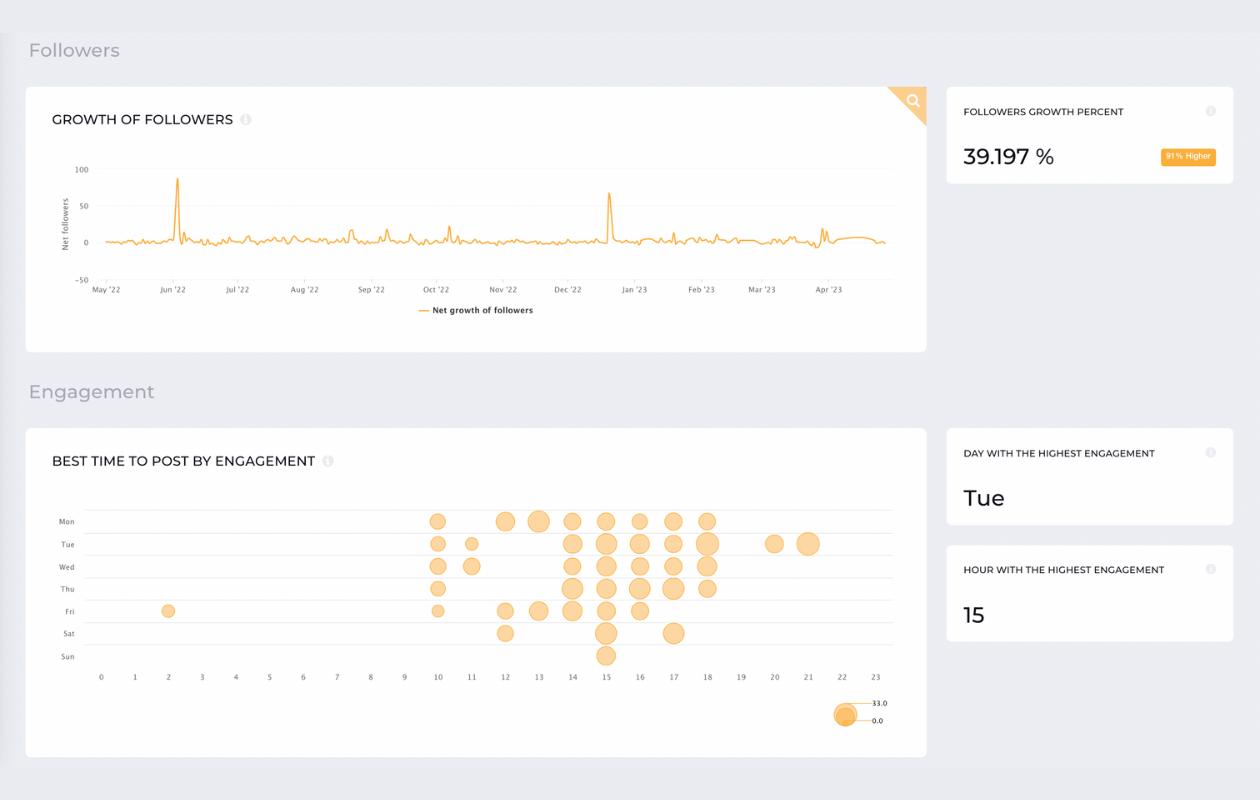
Task: Select the Sunday hour 15 engagement bubble
Action: [x=606, y=656]
